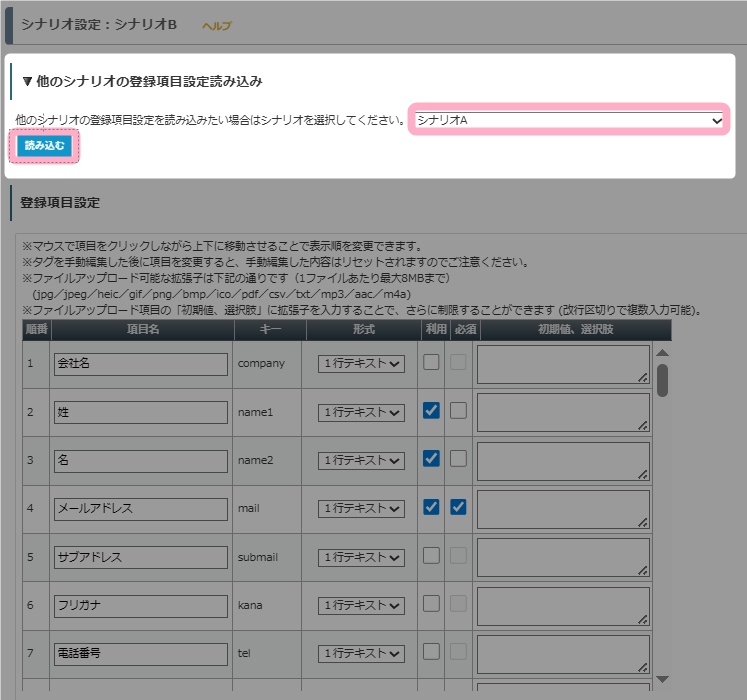Open format dropdown for company row
Viewport: 747px width, 700px height.
(x=361, y=364)
